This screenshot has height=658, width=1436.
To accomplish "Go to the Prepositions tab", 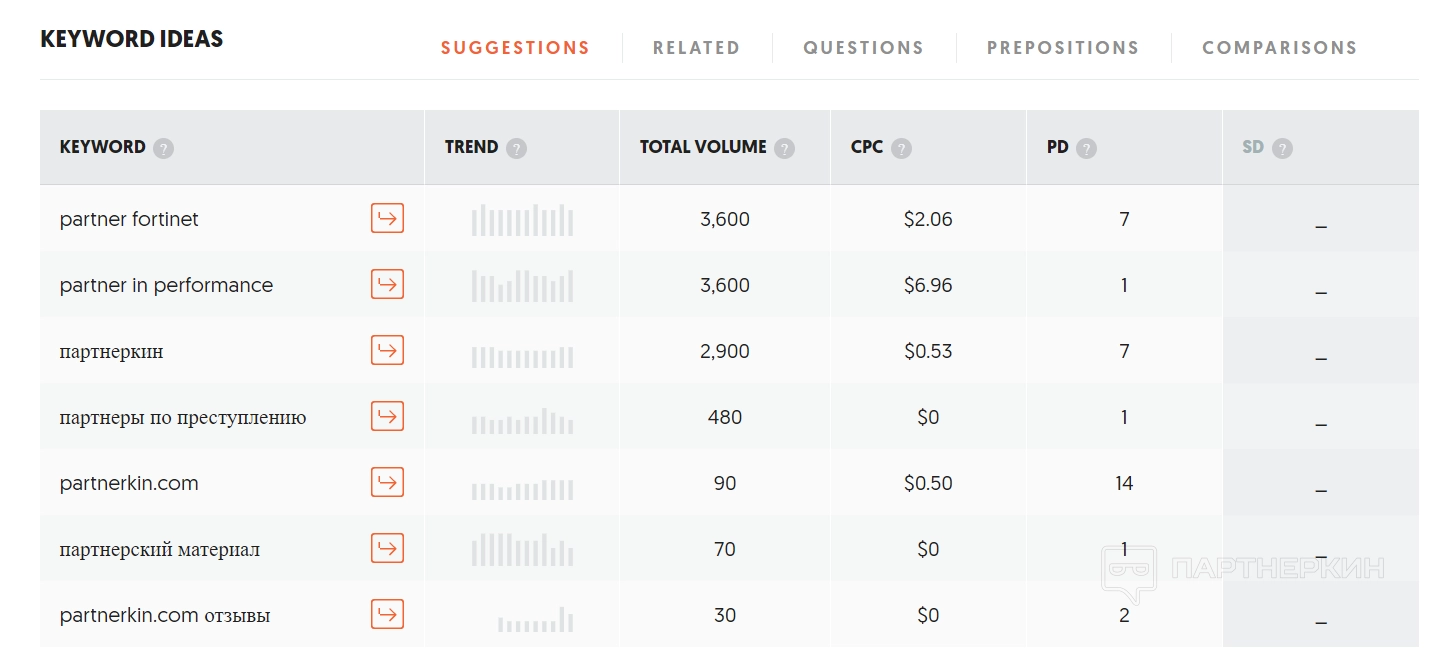I will (1062, 48).
